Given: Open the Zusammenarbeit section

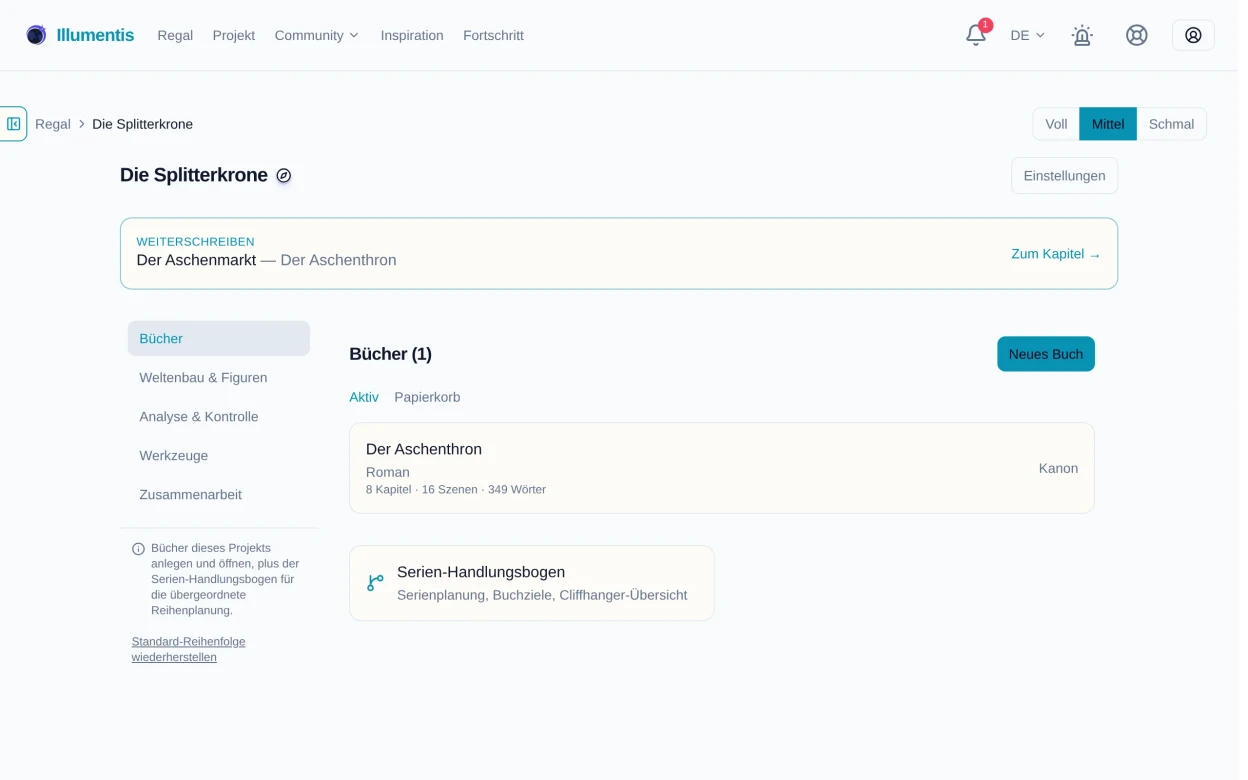Looking at the screenshot, I should point(219,495).
